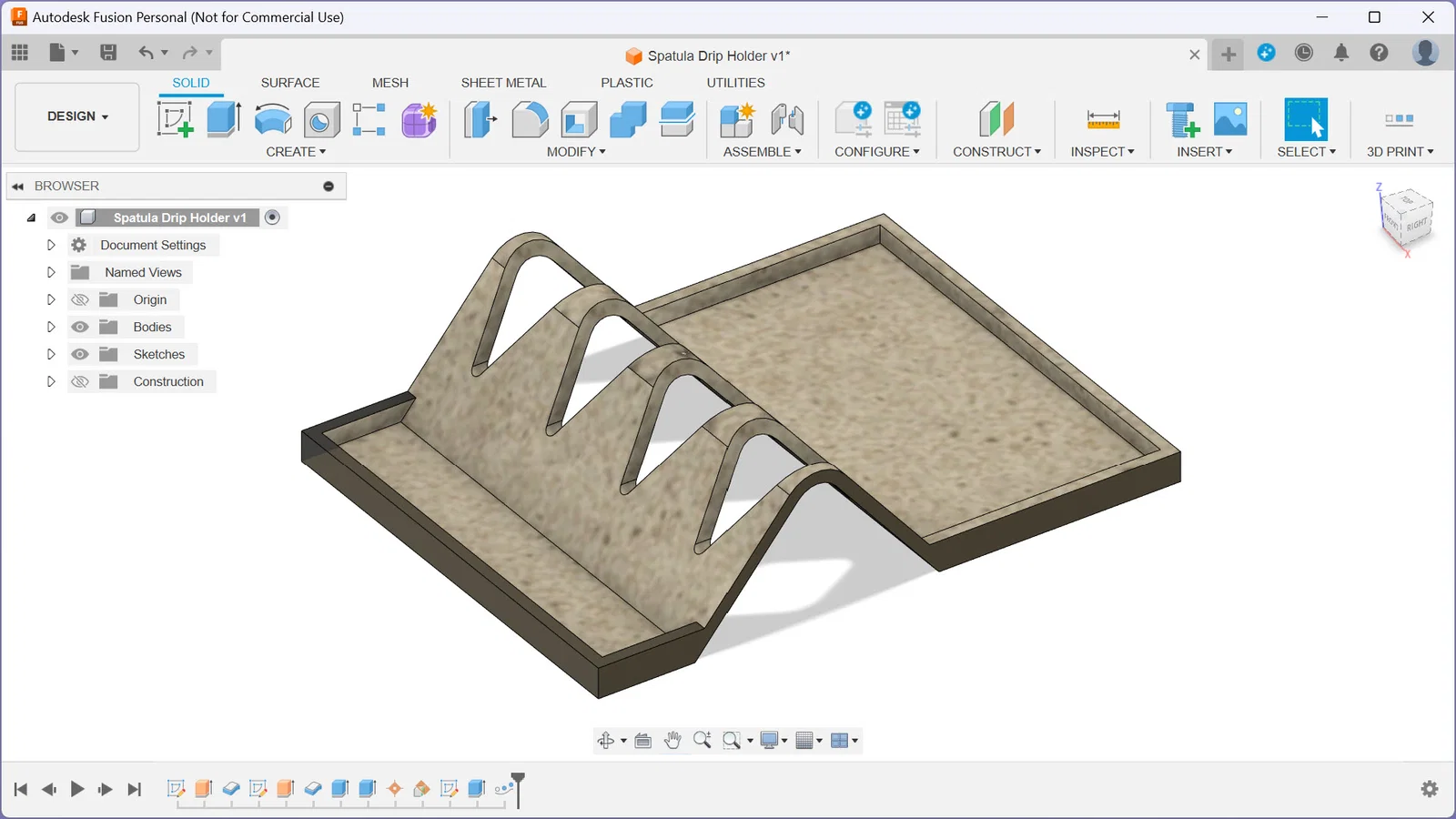Select the Revolve tool
Screen dimensions: 1456x819
point(273,119)
